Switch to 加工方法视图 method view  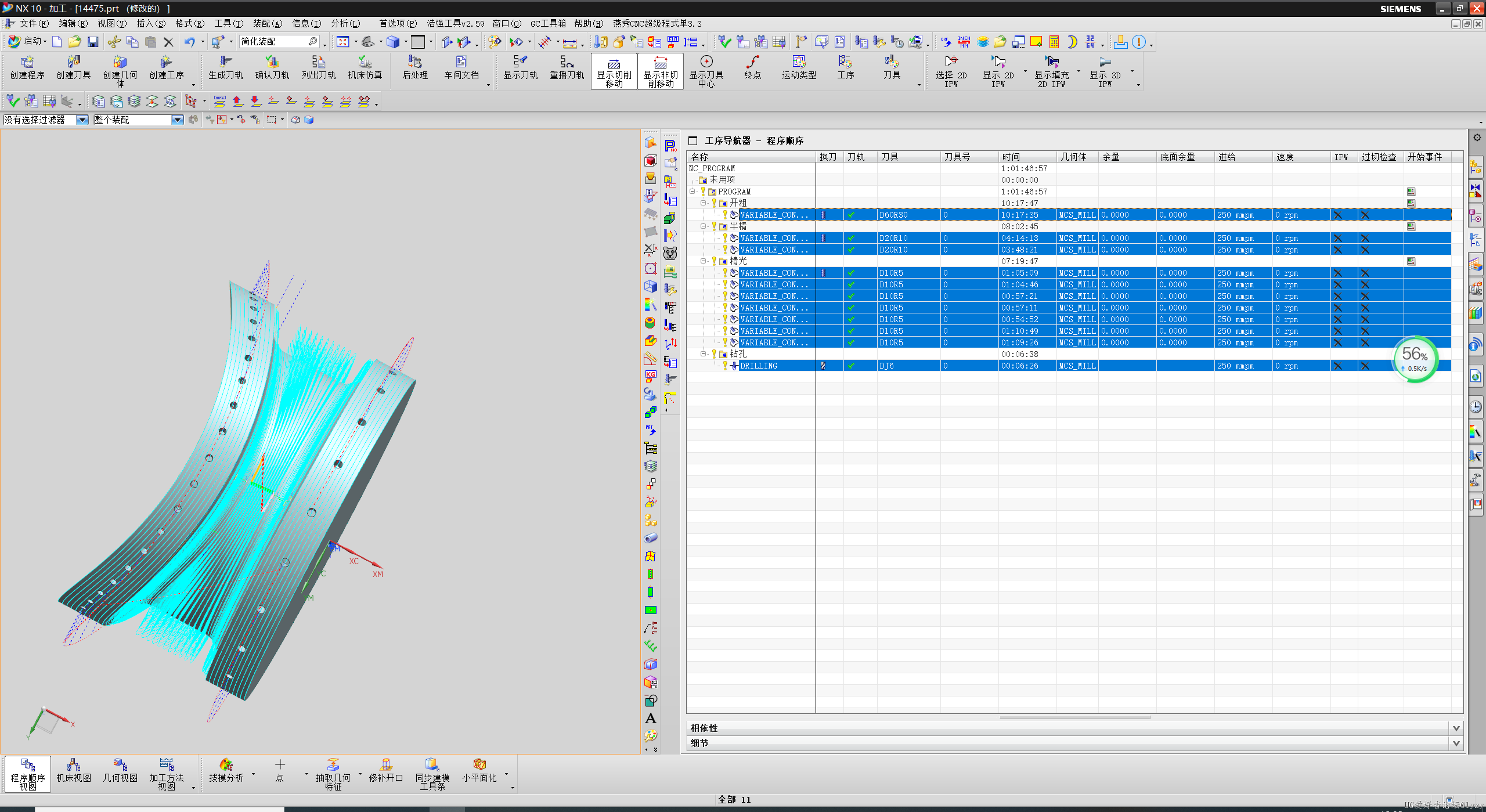click(x=167, y=774)
